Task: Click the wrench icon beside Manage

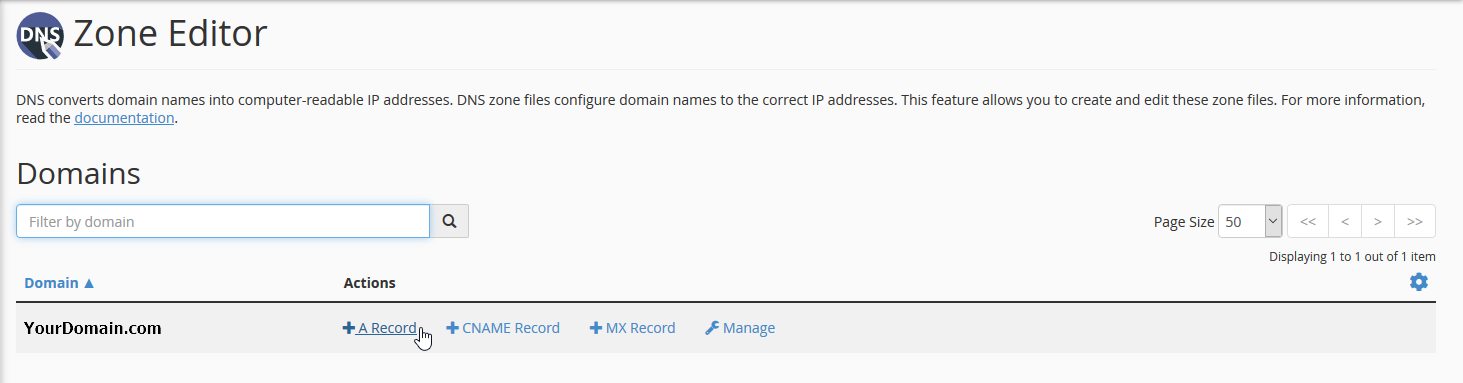Action: 712,328
